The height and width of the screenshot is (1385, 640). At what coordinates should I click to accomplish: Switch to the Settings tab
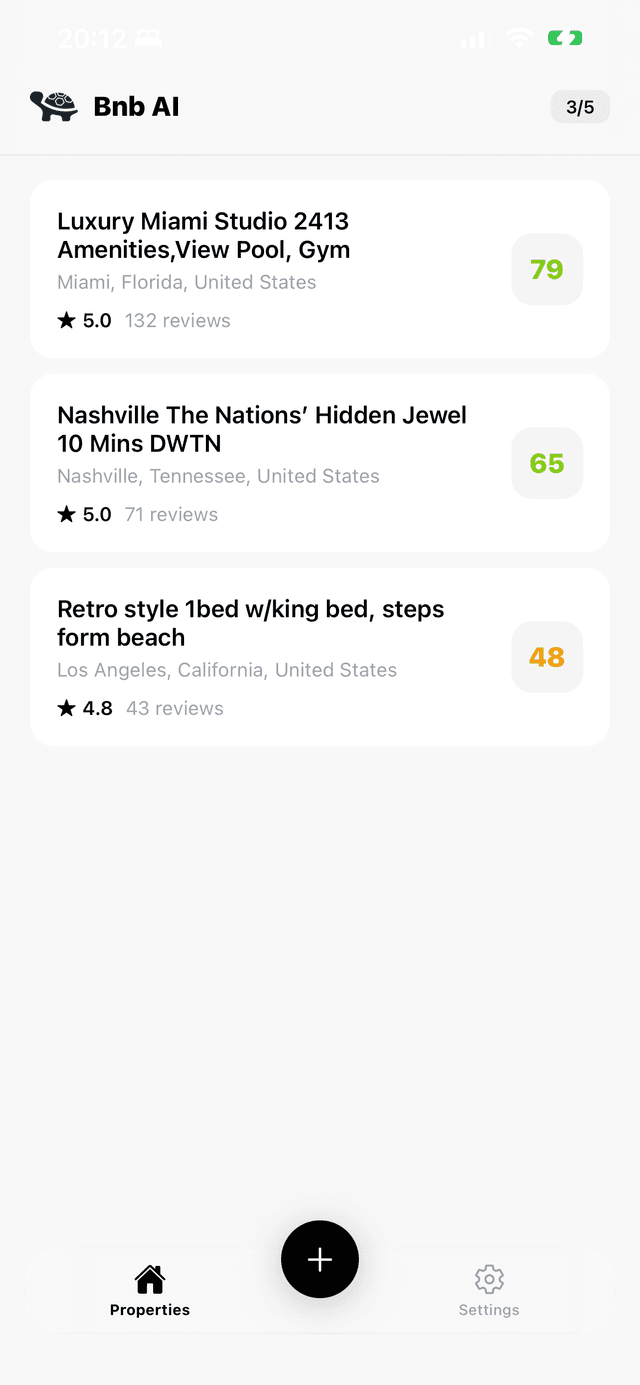(489, 1290)
